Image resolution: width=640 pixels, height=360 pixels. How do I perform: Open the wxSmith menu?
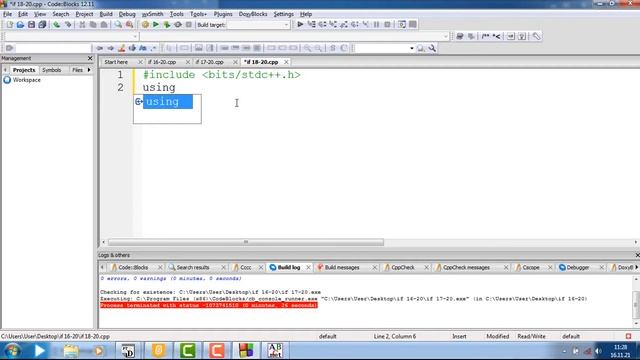click(152, 14)
